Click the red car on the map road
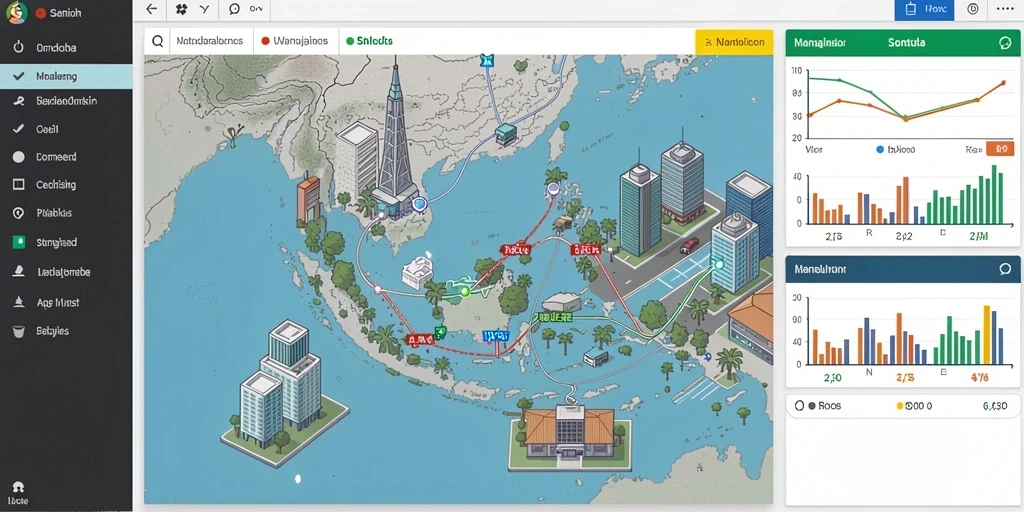 point(689,246)
